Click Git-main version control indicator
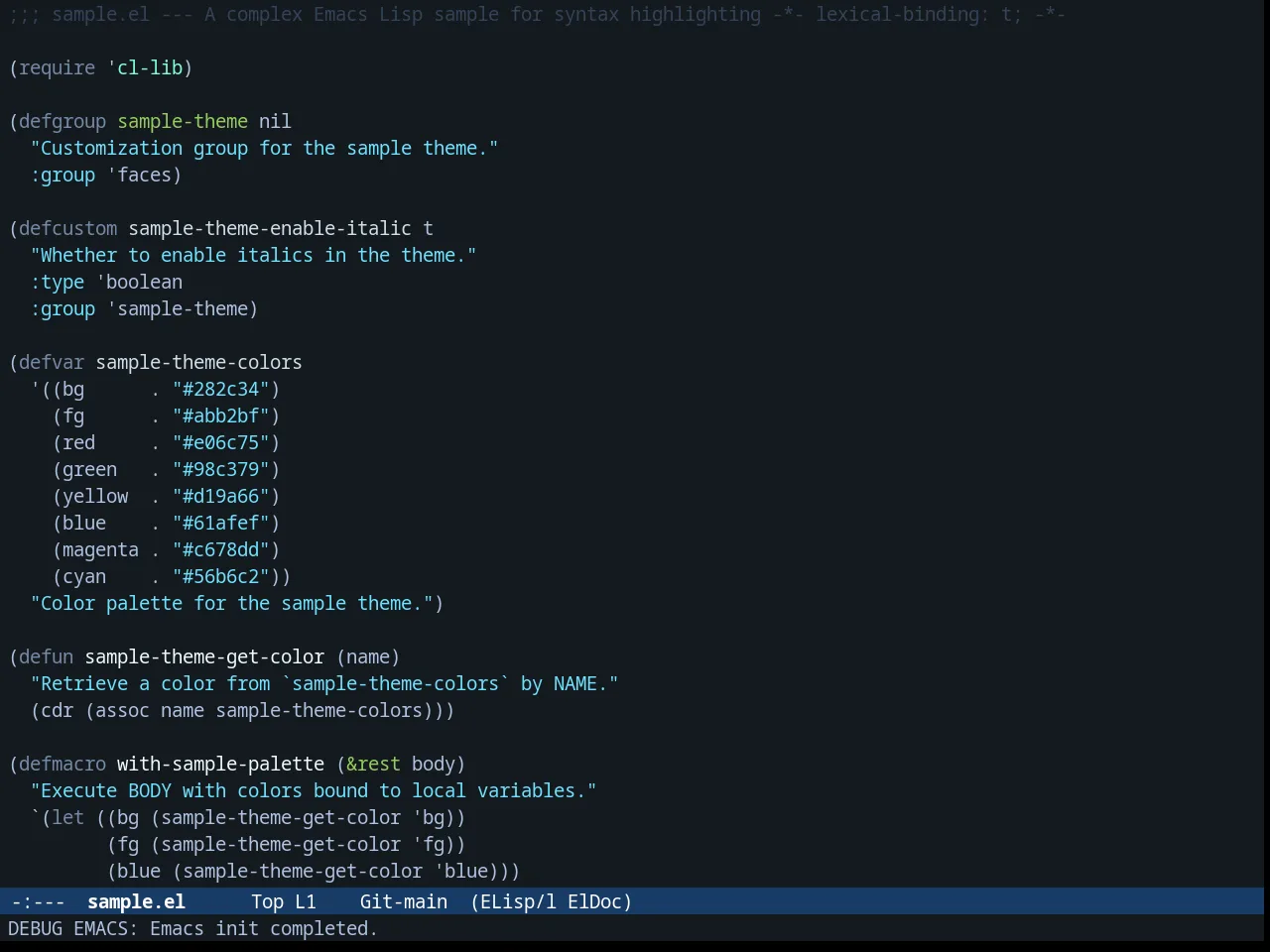This screenshot has height=952, width=1270. (x=404, y=901)
